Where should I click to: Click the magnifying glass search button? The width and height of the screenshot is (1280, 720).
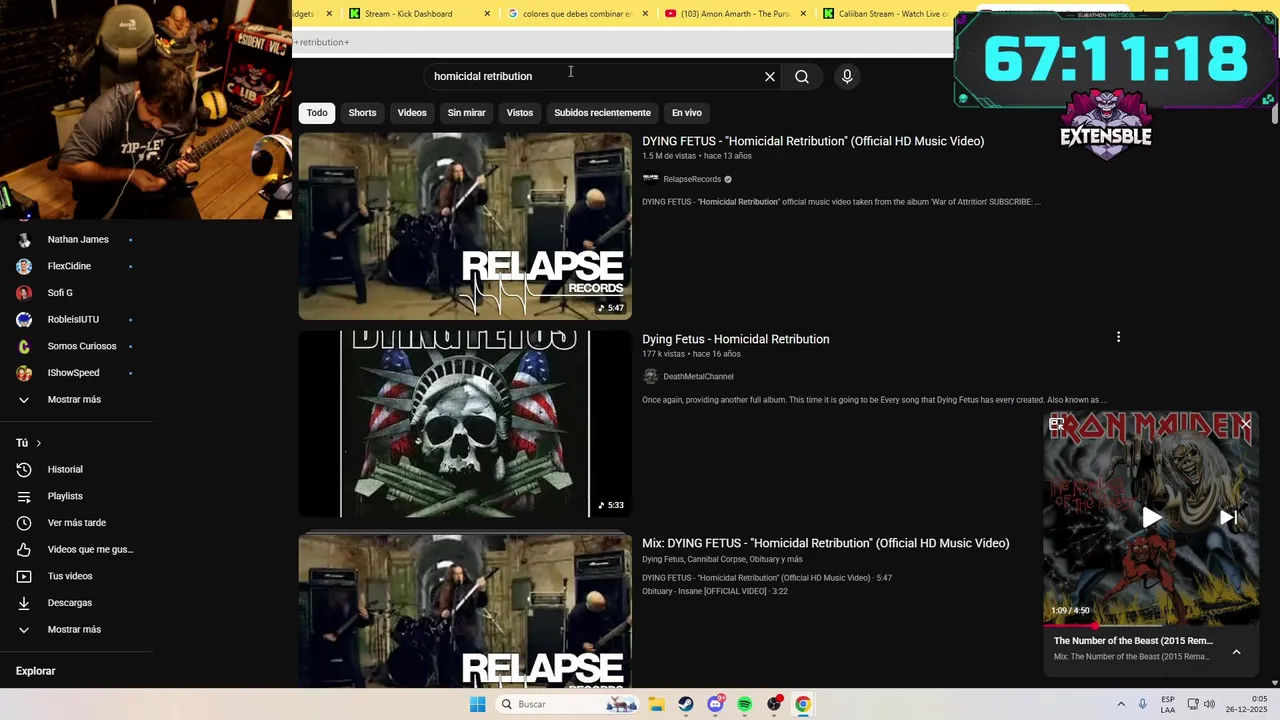(802, 76)
